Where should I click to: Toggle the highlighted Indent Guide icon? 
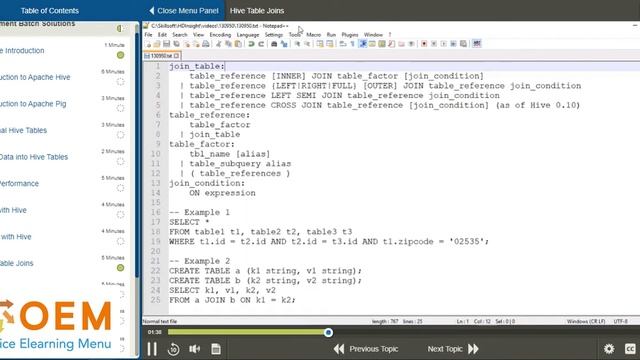pos(362,44)
